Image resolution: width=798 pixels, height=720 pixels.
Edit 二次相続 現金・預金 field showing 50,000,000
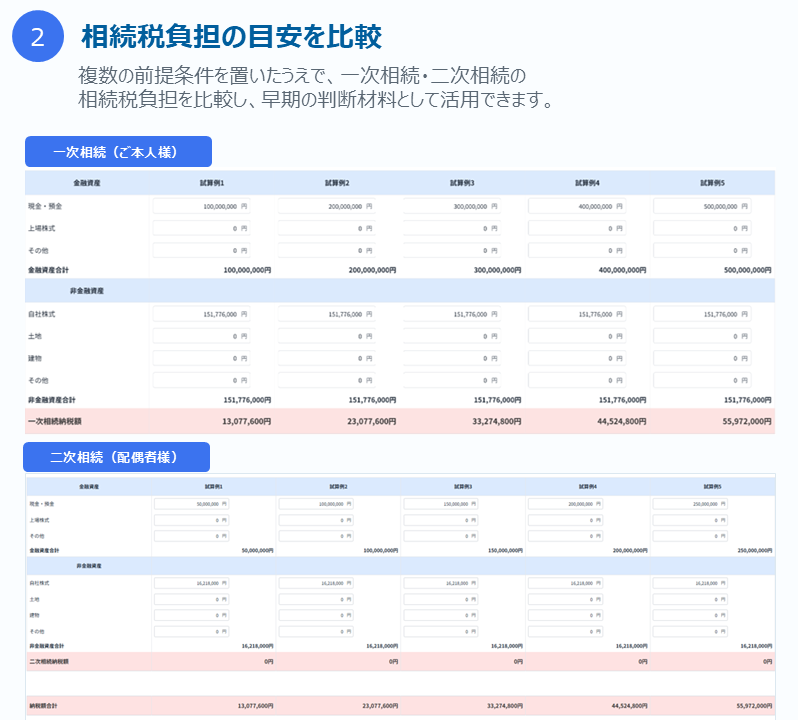point(191,504)
